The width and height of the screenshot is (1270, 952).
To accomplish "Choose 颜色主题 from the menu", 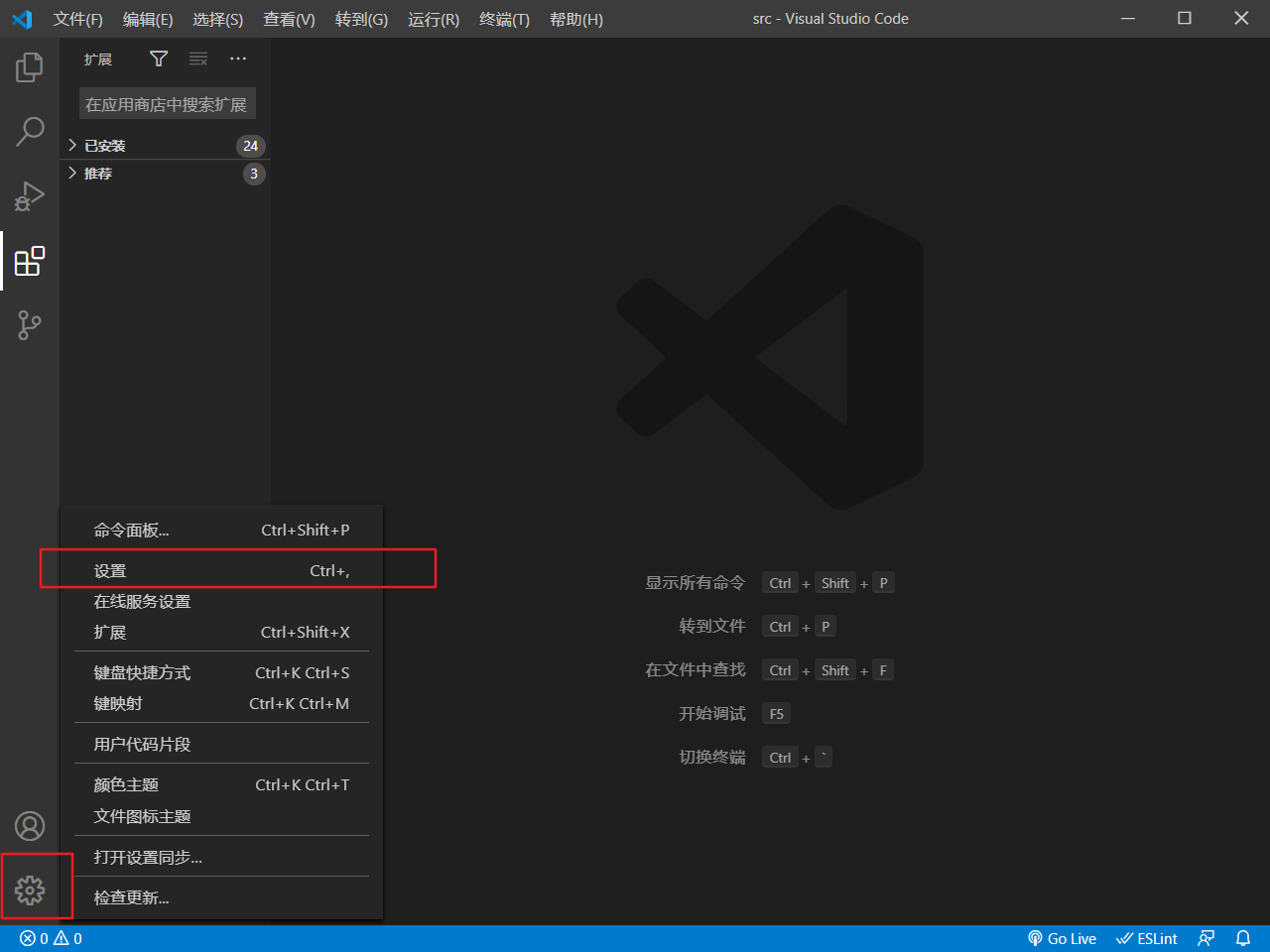I will tap(222, 785).
